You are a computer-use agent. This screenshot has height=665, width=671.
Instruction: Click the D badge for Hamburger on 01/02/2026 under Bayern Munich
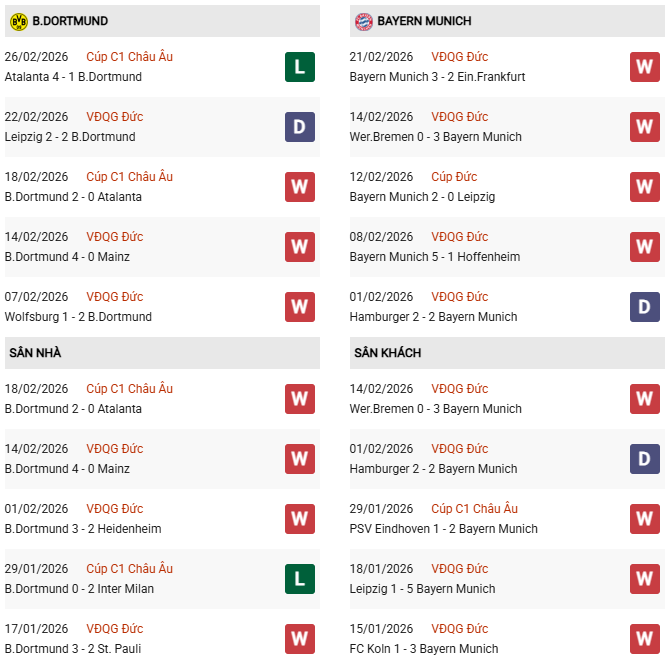click(x=644, y=307)
